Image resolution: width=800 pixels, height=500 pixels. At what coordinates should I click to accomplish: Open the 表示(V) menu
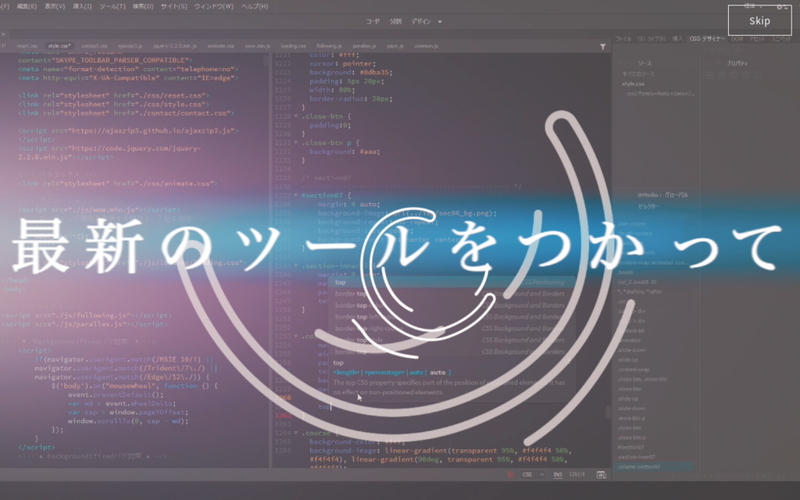pos(55,7)
